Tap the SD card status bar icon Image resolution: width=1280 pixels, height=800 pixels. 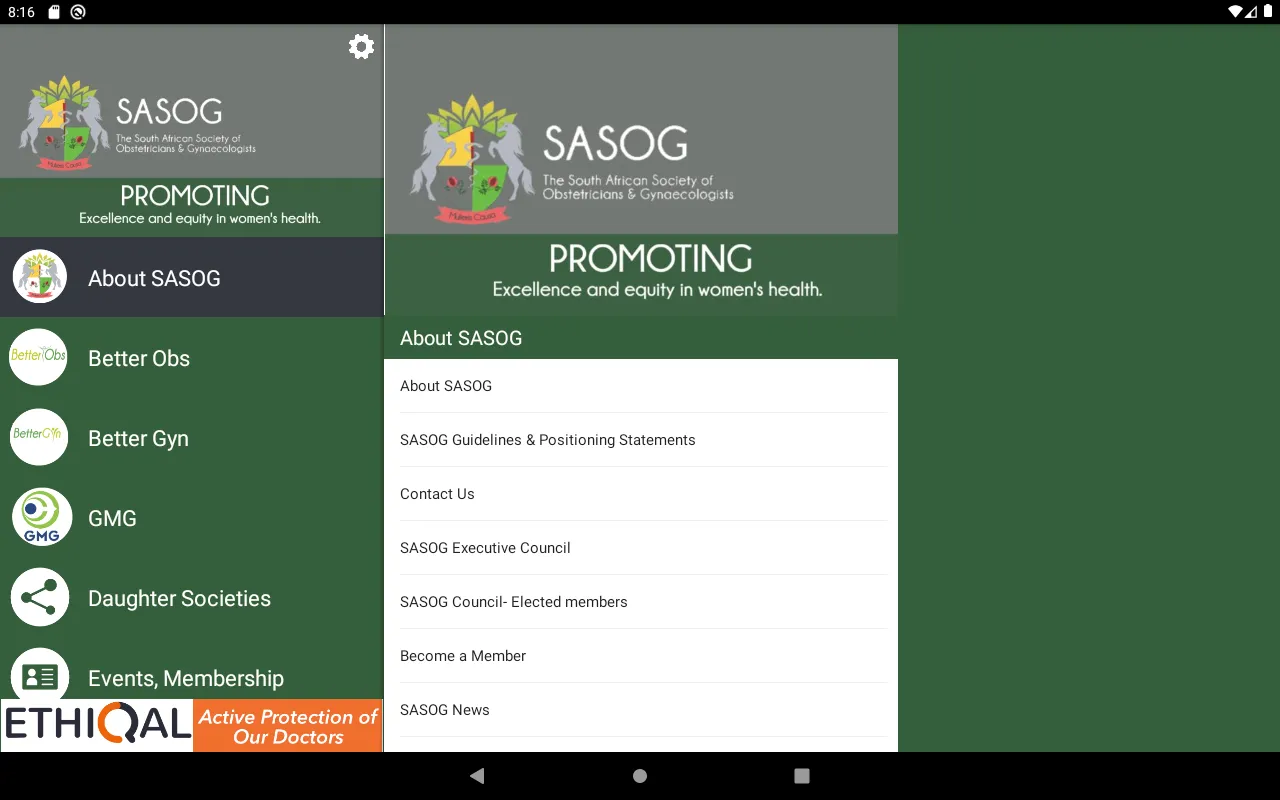tap(54, 12)
